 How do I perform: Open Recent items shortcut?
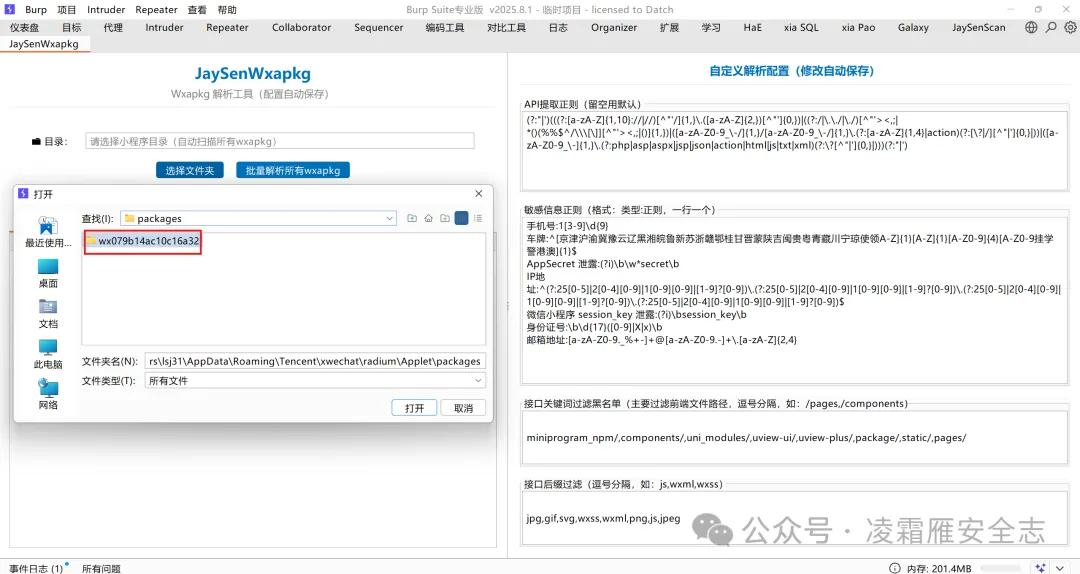click(48, 232)
